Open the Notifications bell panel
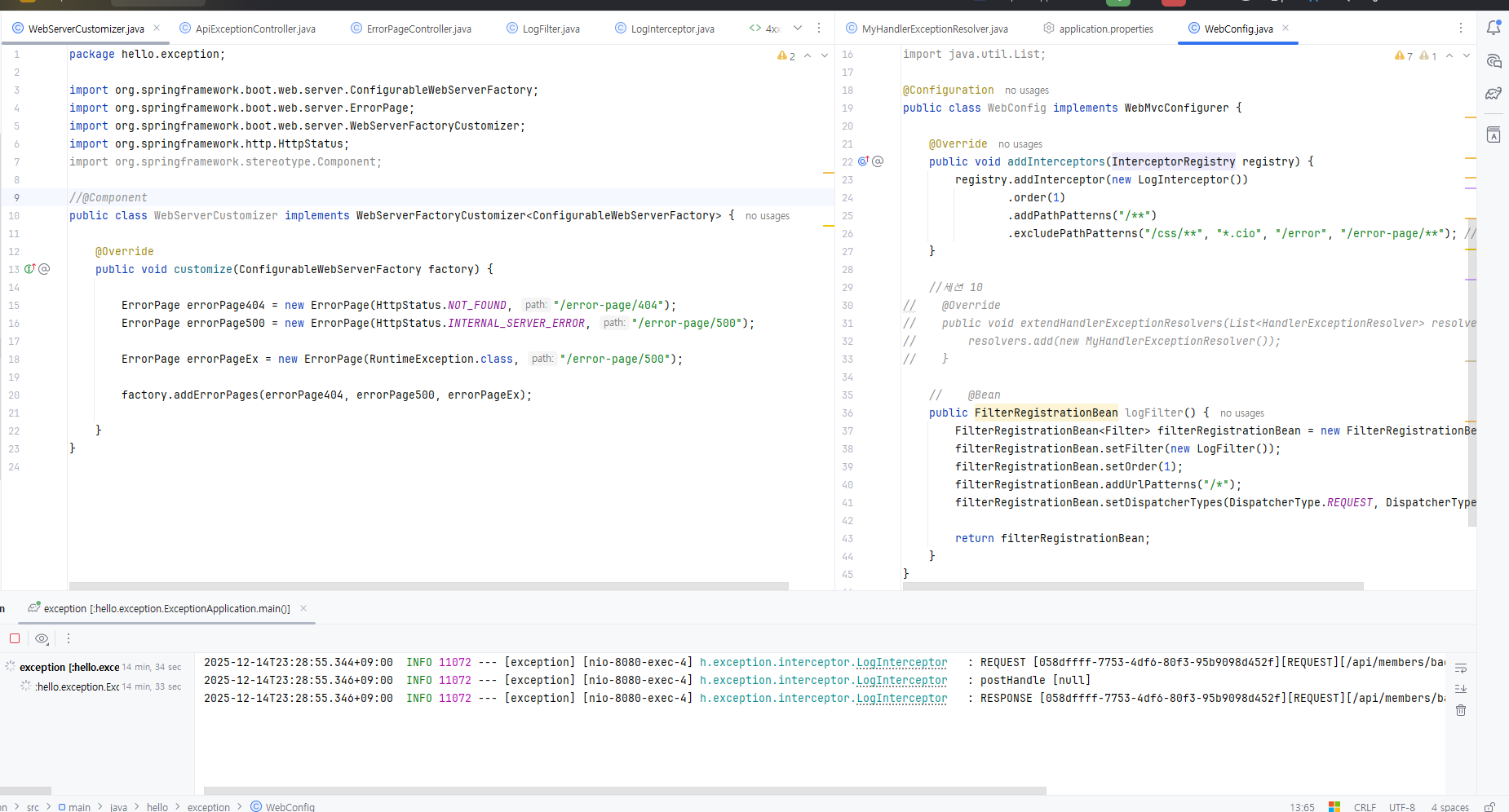Screen dimensions: 1509x812 [1494, 28]
